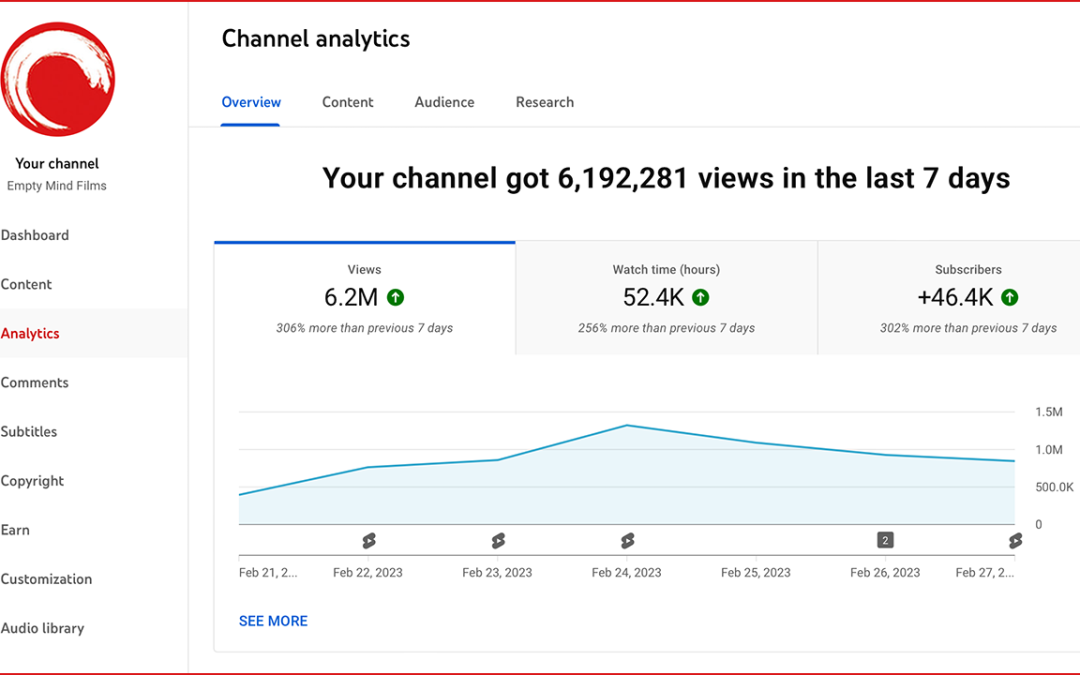The height and width of the screenshot is (675, 1080).
Task: Click the 2 videos marker on Feb 26
Action: tap(885, 540)
